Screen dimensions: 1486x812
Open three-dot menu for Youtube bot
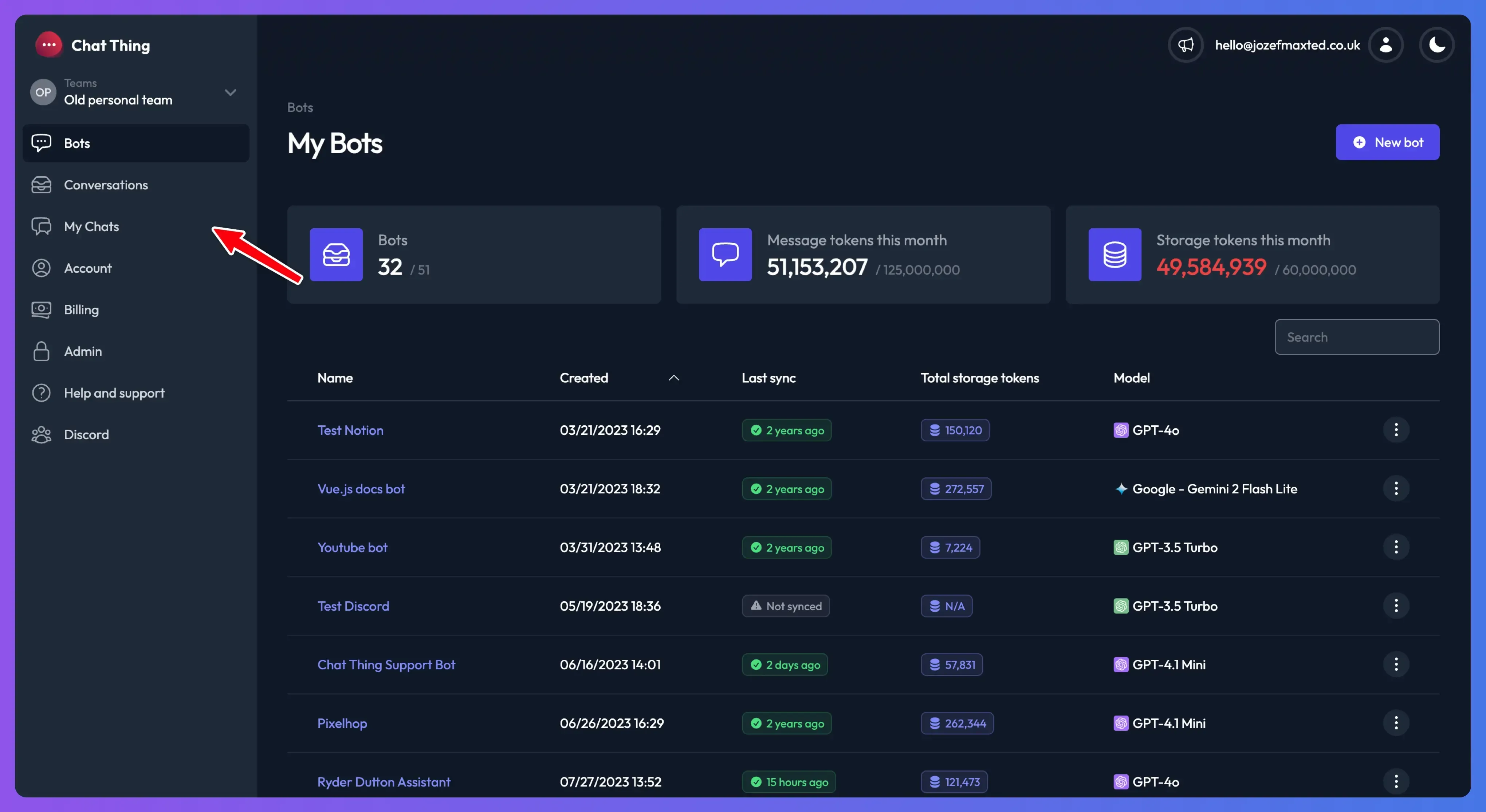1395,547
